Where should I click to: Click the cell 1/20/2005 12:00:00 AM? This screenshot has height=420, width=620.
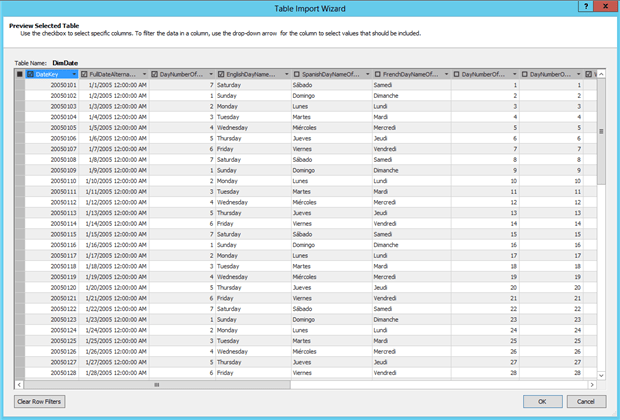click(114, 288)
